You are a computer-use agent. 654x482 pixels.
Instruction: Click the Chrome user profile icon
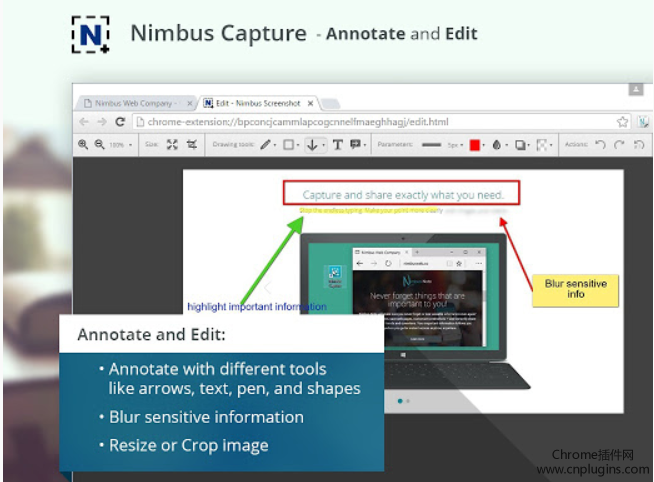[636, 89]
